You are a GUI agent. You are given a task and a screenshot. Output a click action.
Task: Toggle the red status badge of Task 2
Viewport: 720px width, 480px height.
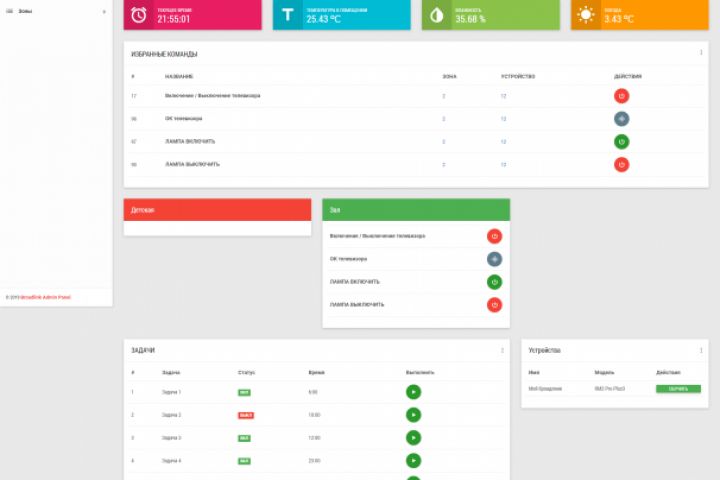246,415
